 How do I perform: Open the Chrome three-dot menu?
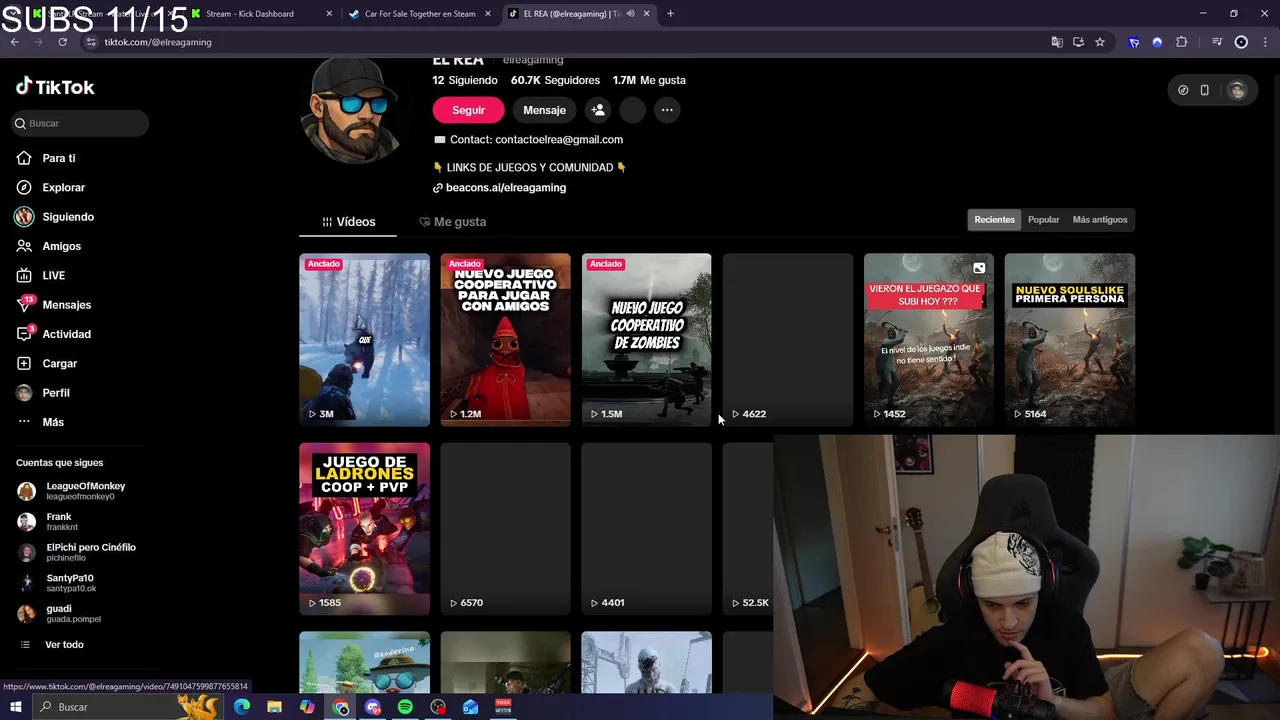pyautogui.click(x=1265, y=42)
